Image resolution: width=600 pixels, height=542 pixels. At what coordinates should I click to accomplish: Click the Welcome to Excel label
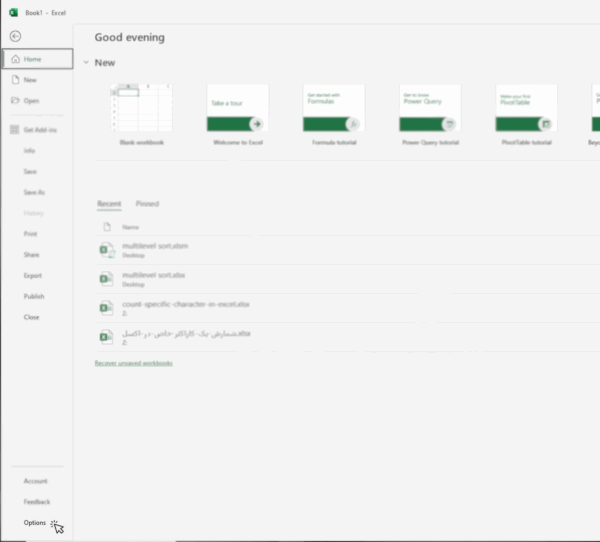tap(238, 142)
